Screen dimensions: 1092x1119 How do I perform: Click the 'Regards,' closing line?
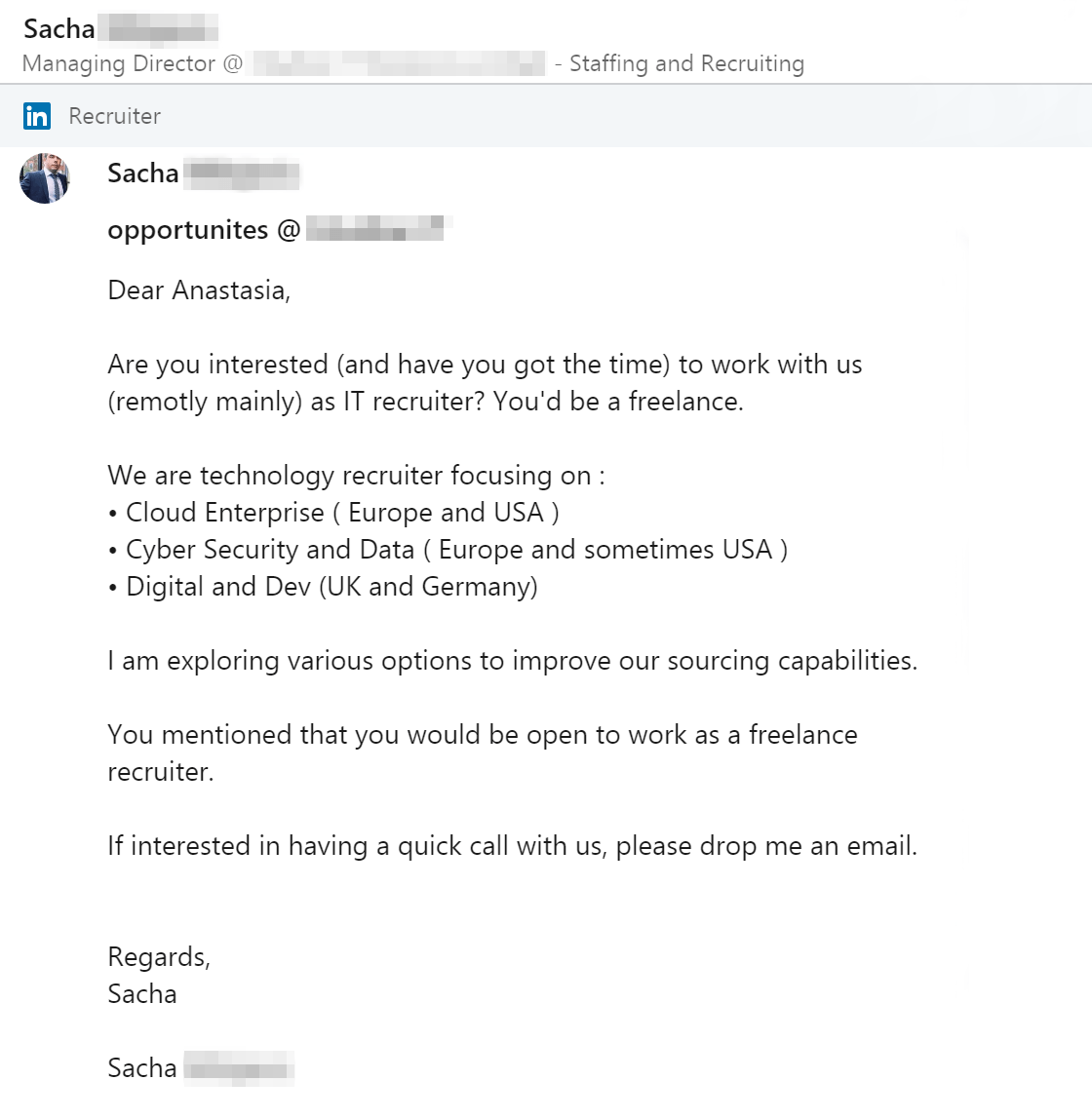pyautogui.click(x=159, y=957)
